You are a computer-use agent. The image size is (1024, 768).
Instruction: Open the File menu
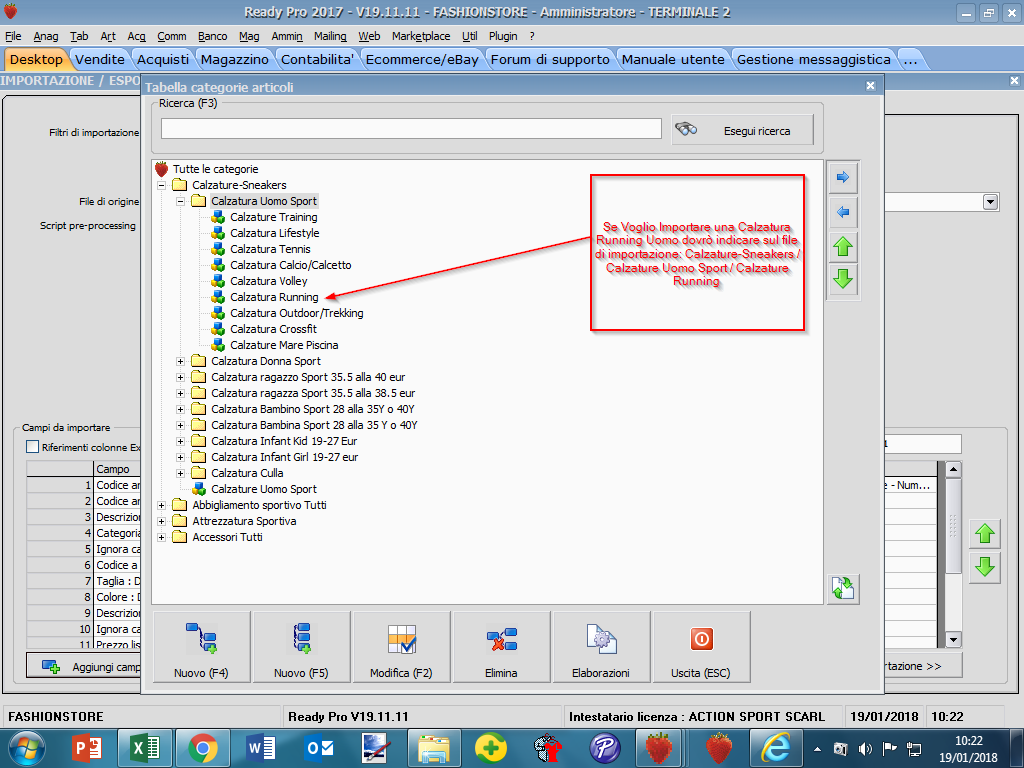click(x=13, y=36)
